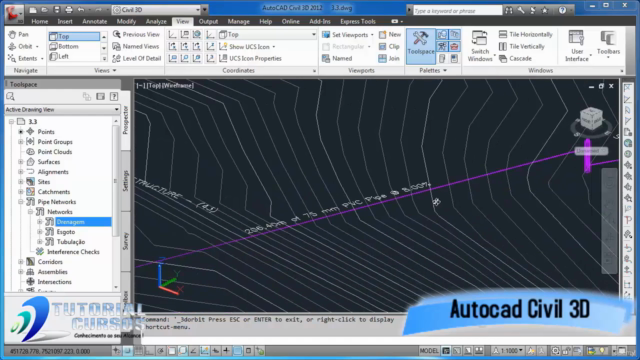Expand the Views panel arrow
The height and width of the screenshot is (360, 640).
(114, 70)
